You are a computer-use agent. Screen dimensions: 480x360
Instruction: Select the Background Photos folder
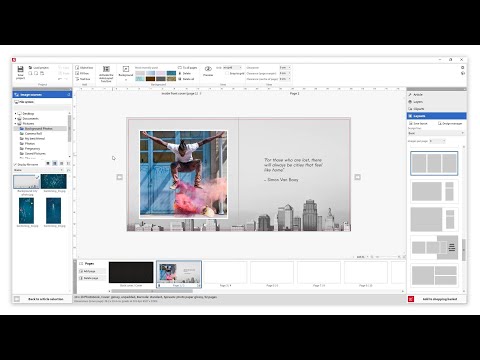click(x=38, y=129)
